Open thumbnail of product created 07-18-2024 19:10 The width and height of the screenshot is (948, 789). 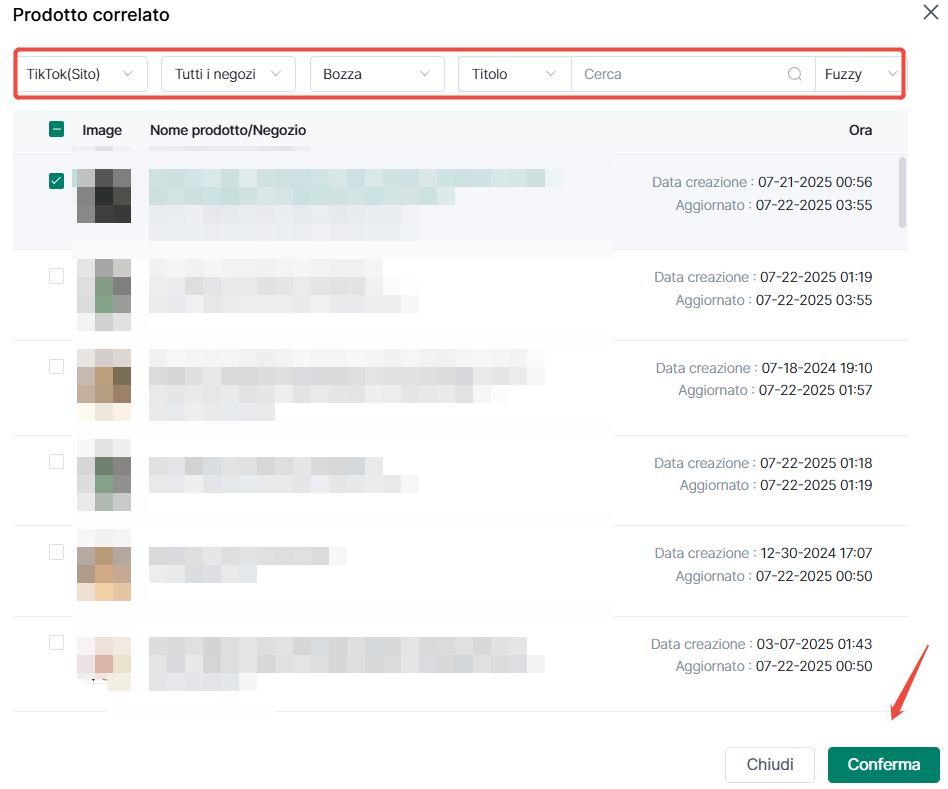[x=104, y=385]
